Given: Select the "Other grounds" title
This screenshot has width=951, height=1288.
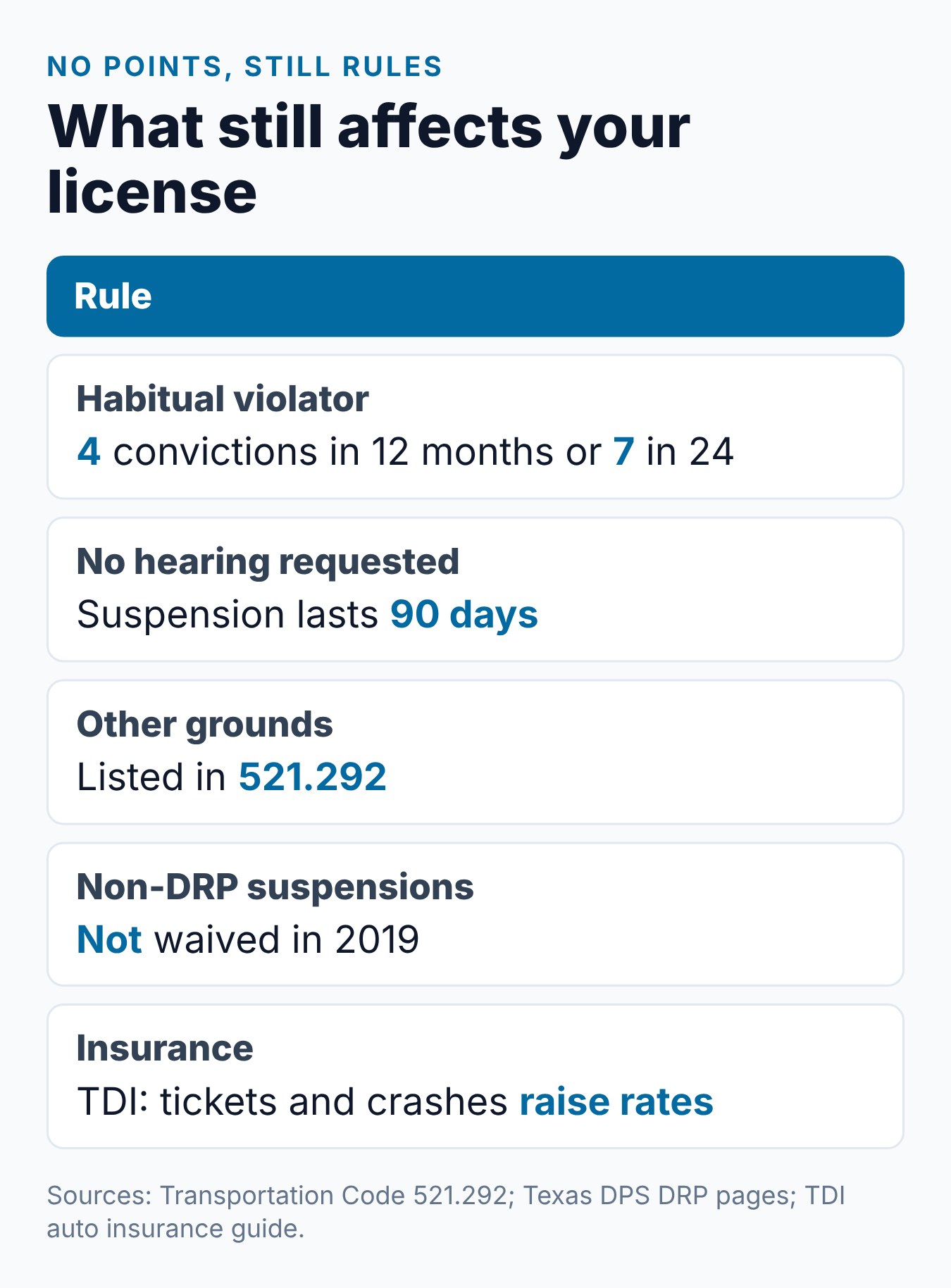Looking at the screenshot, I should 204,724.
